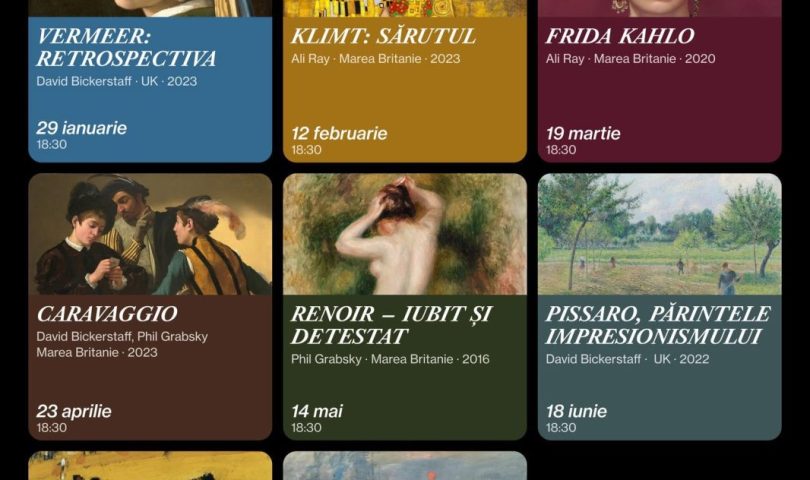Open the Frida Kahlo film title
Viewport: 810px width, 480px height.
coord(620,36)
